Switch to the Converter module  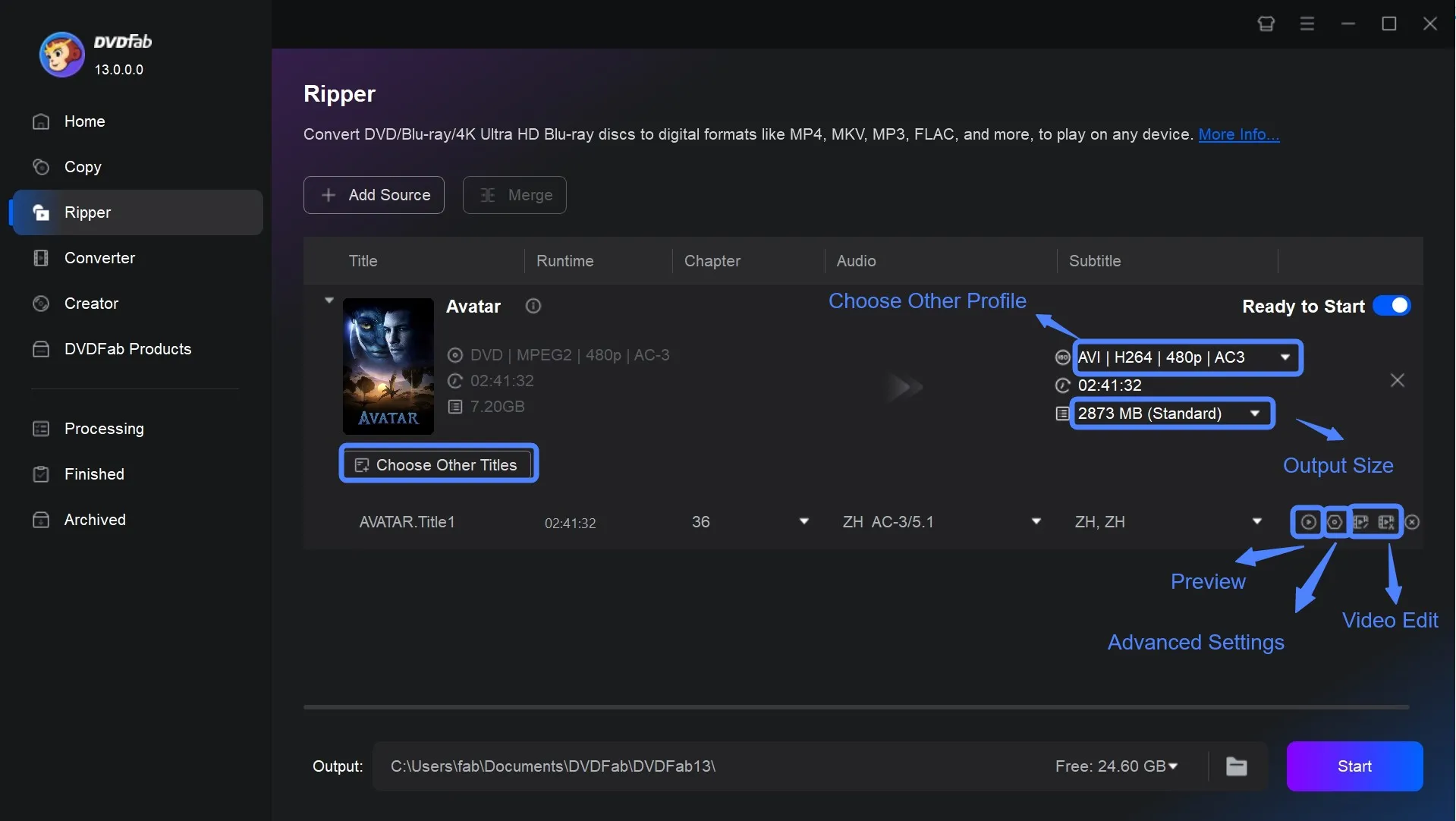pyautogui.click(x=99, y=258)
